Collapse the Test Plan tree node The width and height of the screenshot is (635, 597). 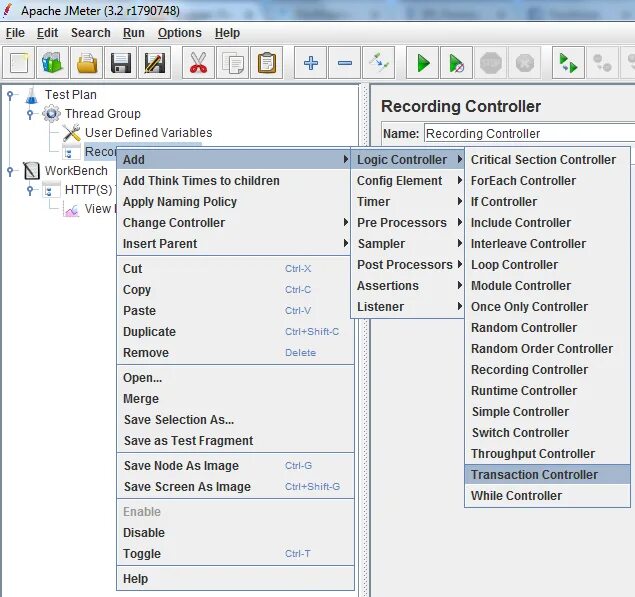[x=11, y=95]
